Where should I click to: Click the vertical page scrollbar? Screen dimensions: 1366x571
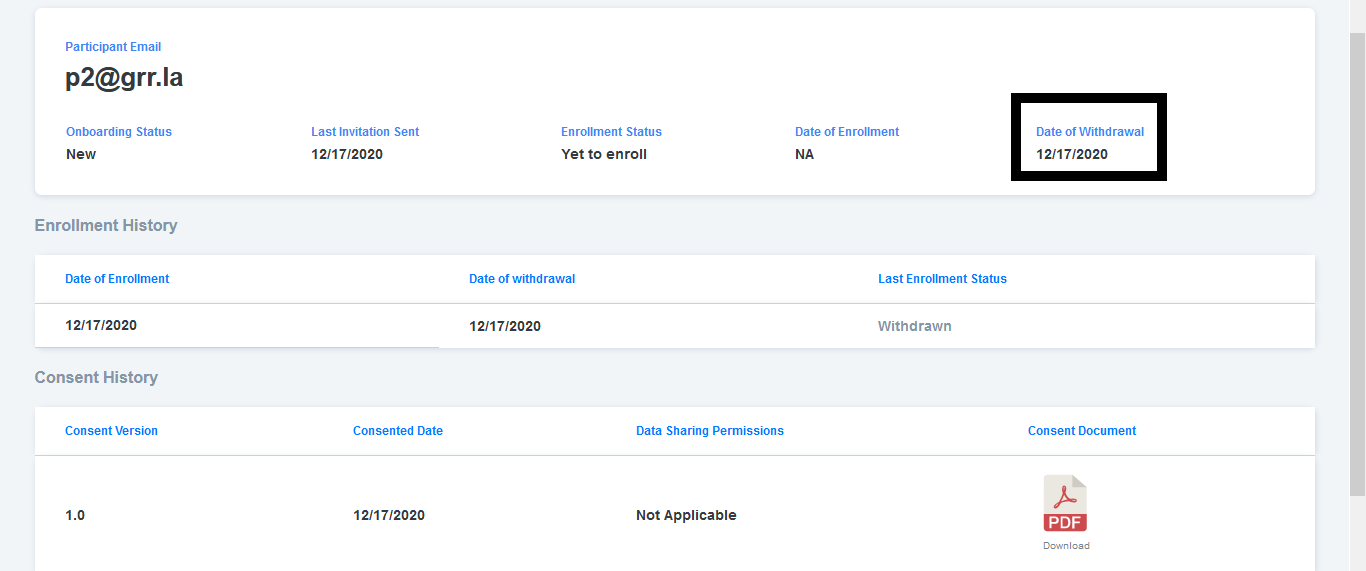(x=1357, y=265)
